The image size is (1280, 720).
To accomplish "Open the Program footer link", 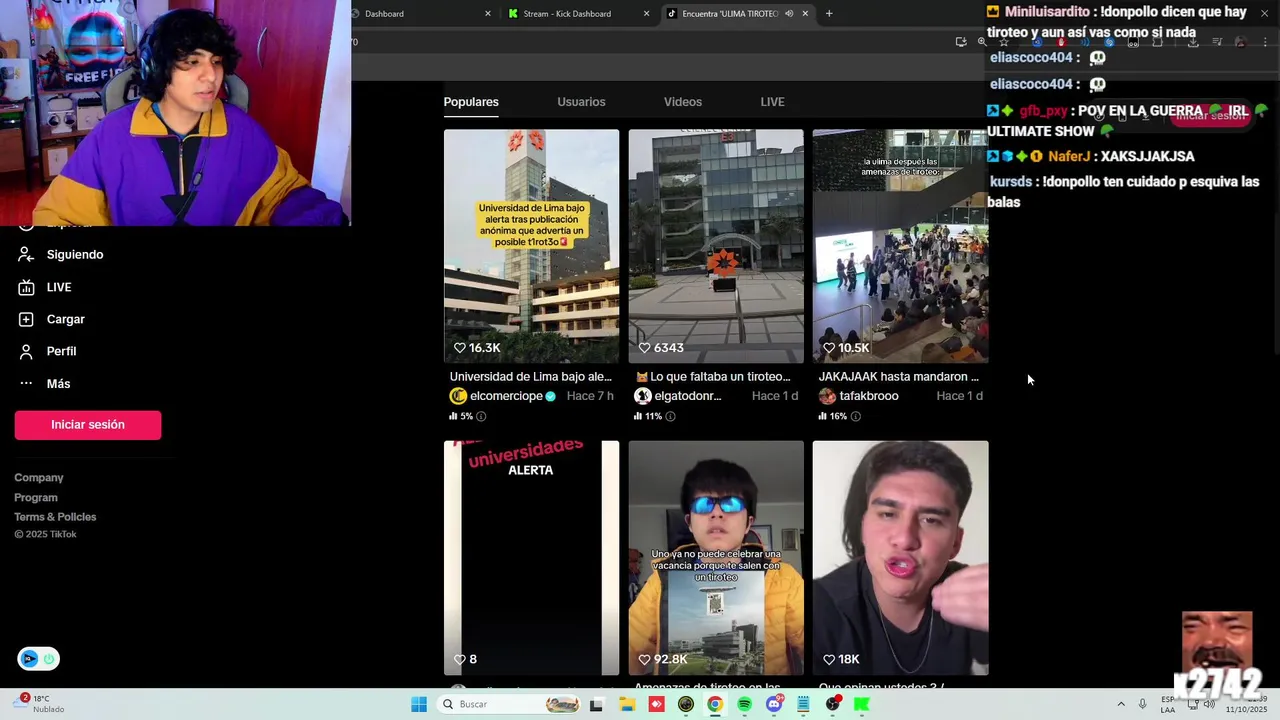I will pyautogui.click(x=36, y=498).
